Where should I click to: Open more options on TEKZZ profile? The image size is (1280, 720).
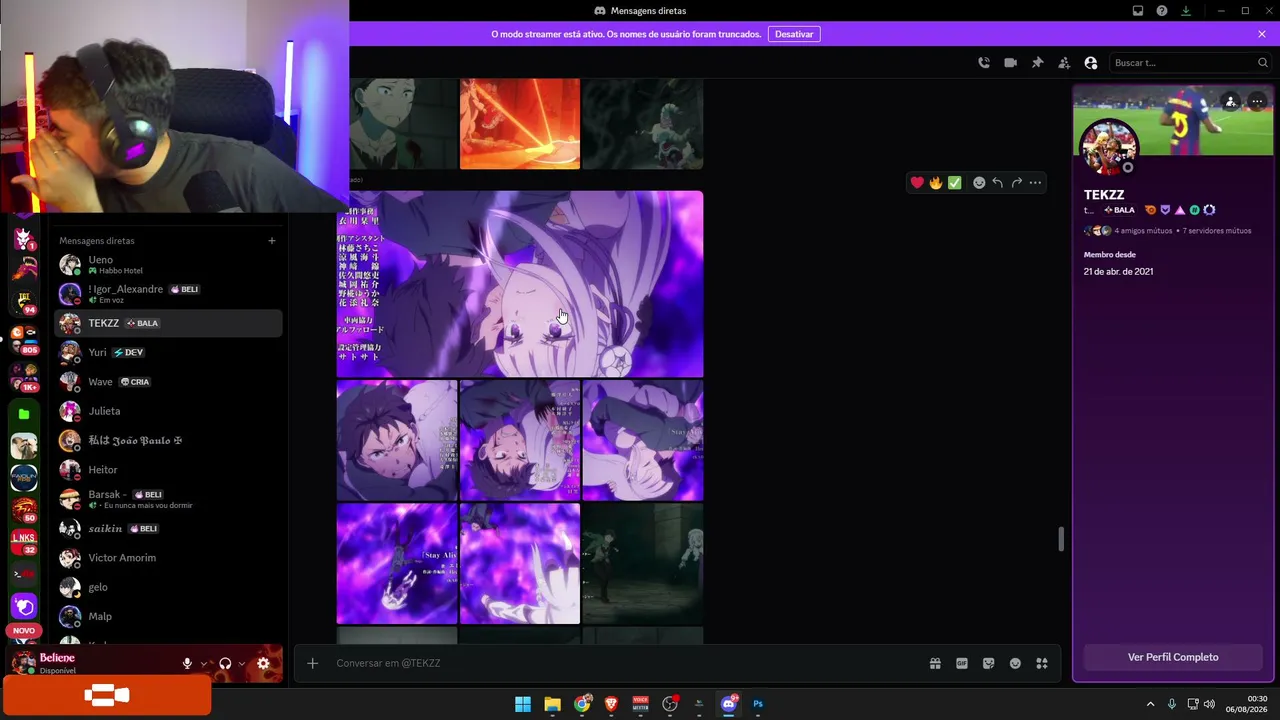[1257, 101]
